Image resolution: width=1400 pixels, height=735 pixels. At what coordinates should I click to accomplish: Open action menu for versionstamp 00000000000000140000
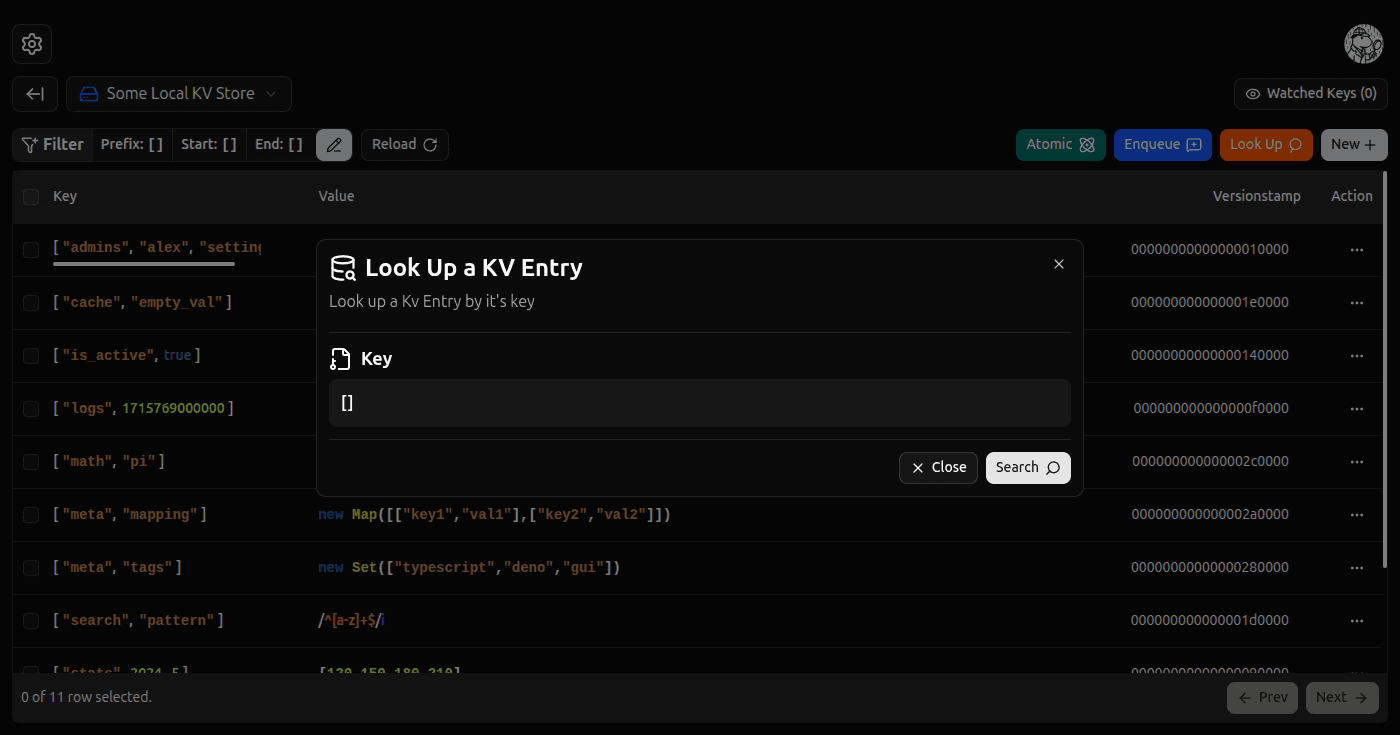point(1357,356)
